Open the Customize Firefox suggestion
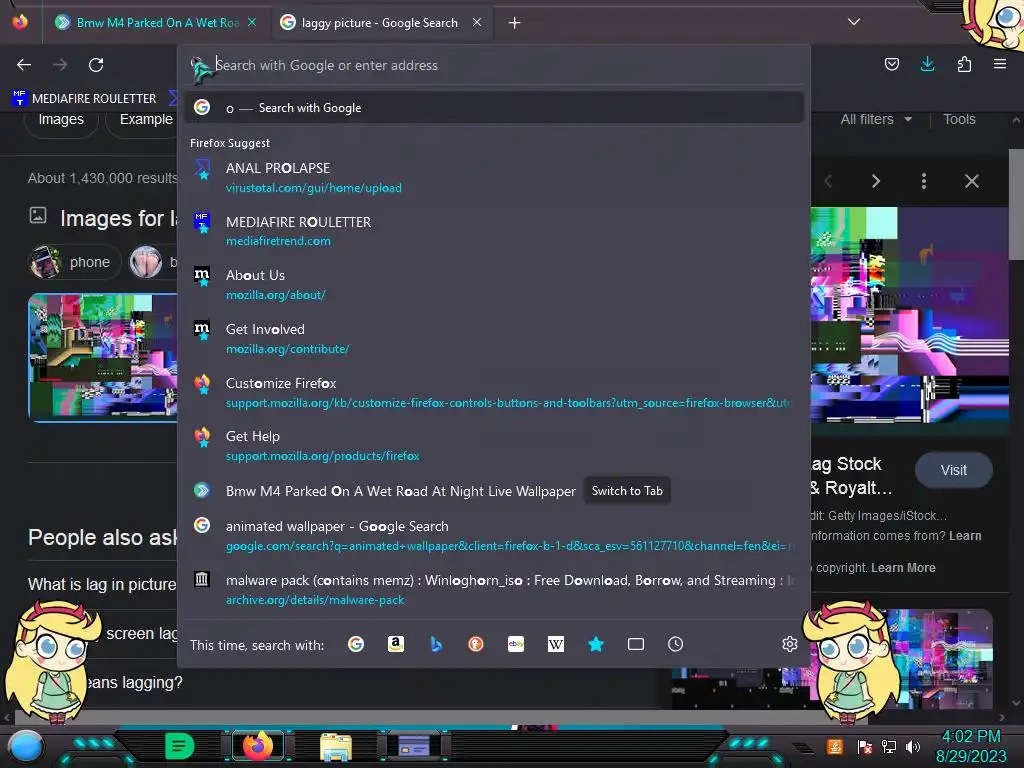The width and height of the screenshot is (1024, 768). point(494,392)
